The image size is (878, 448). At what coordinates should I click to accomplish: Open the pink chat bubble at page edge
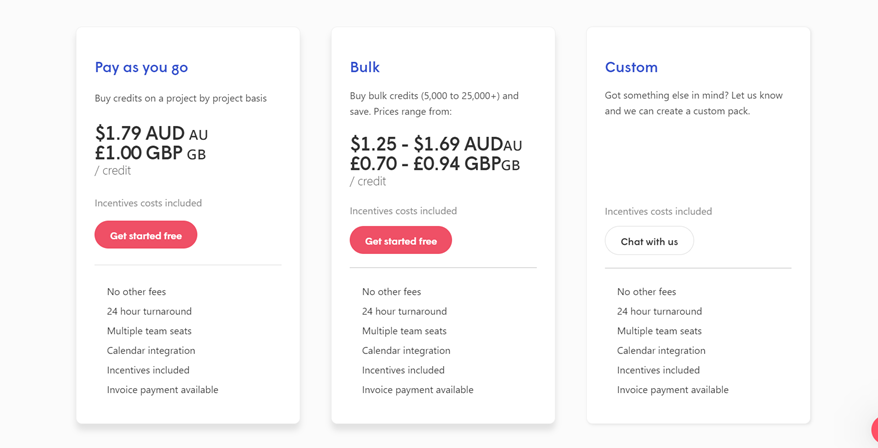pos(874,430)
